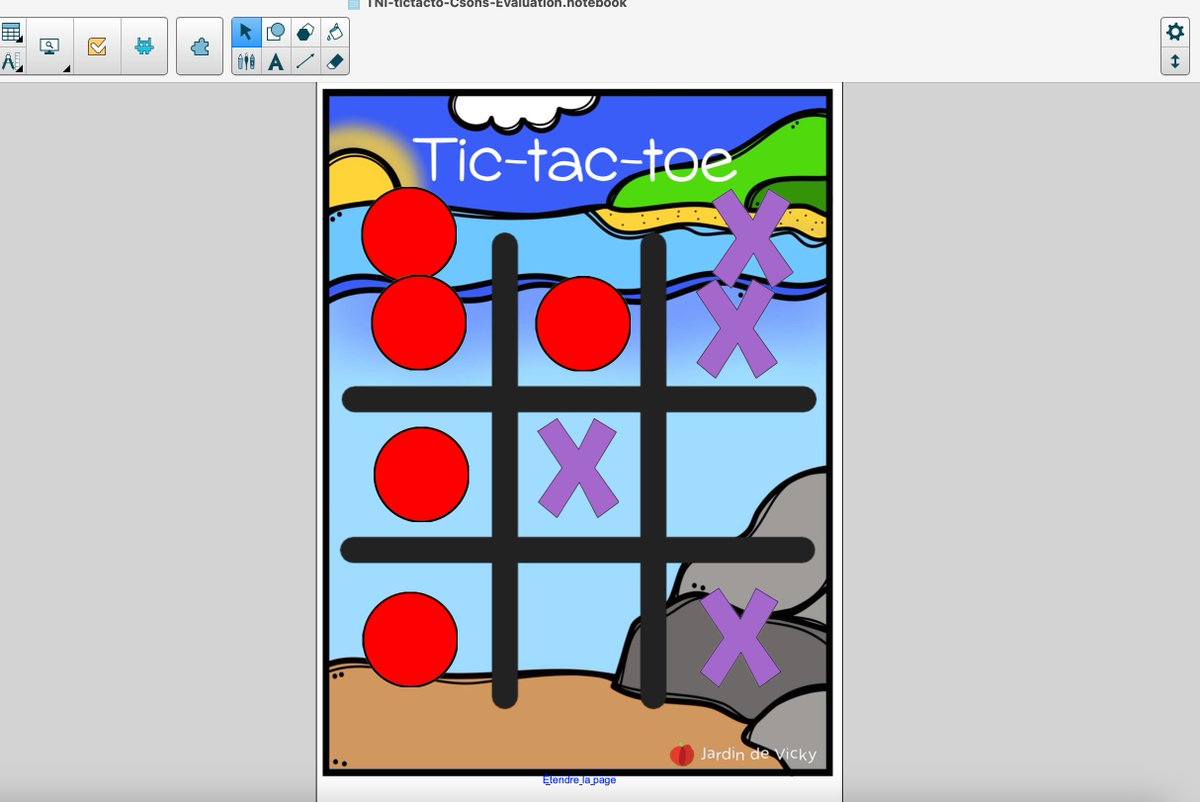Image resolution: width=1200 pixels, height=802 pixels.
Task: Choose the Shapes tool
Action: (276, 32)
